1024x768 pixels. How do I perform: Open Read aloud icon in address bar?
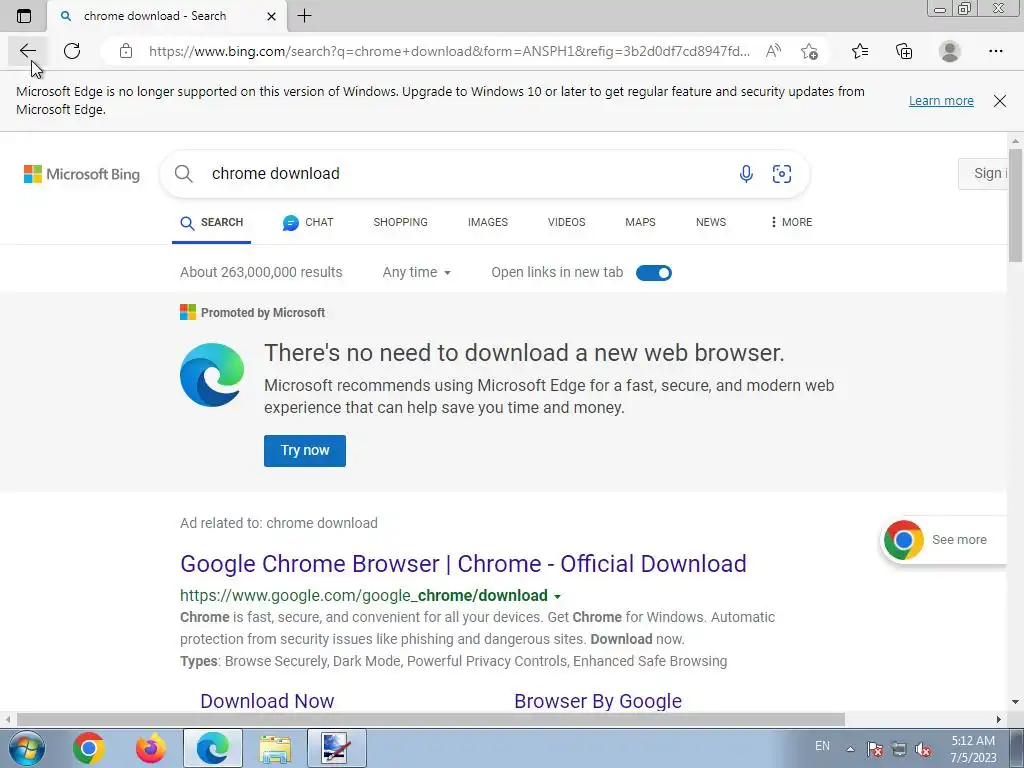tap(773, 51)
